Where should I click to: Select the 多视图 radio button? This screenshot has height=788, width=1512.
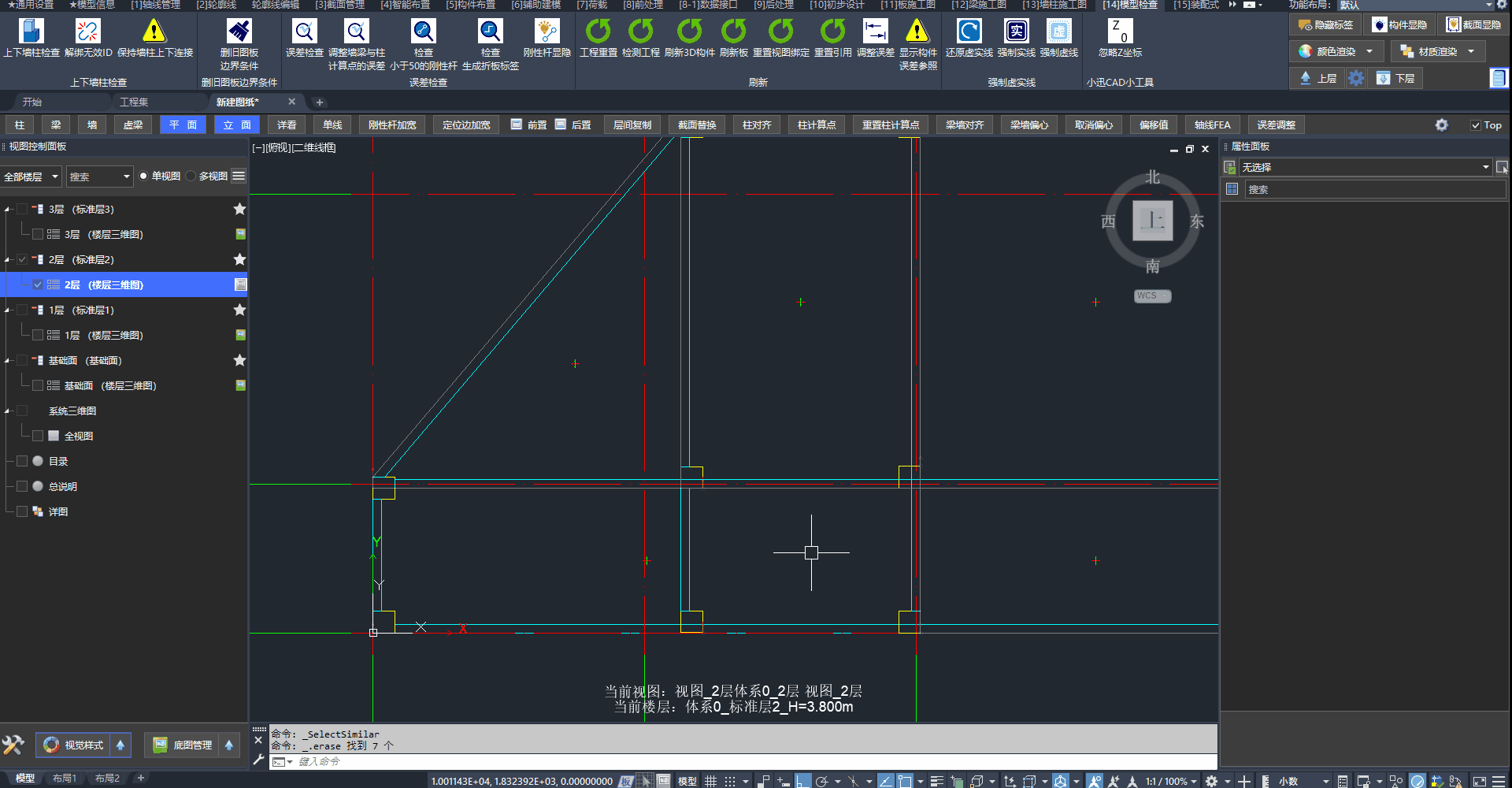click(191, 177)
